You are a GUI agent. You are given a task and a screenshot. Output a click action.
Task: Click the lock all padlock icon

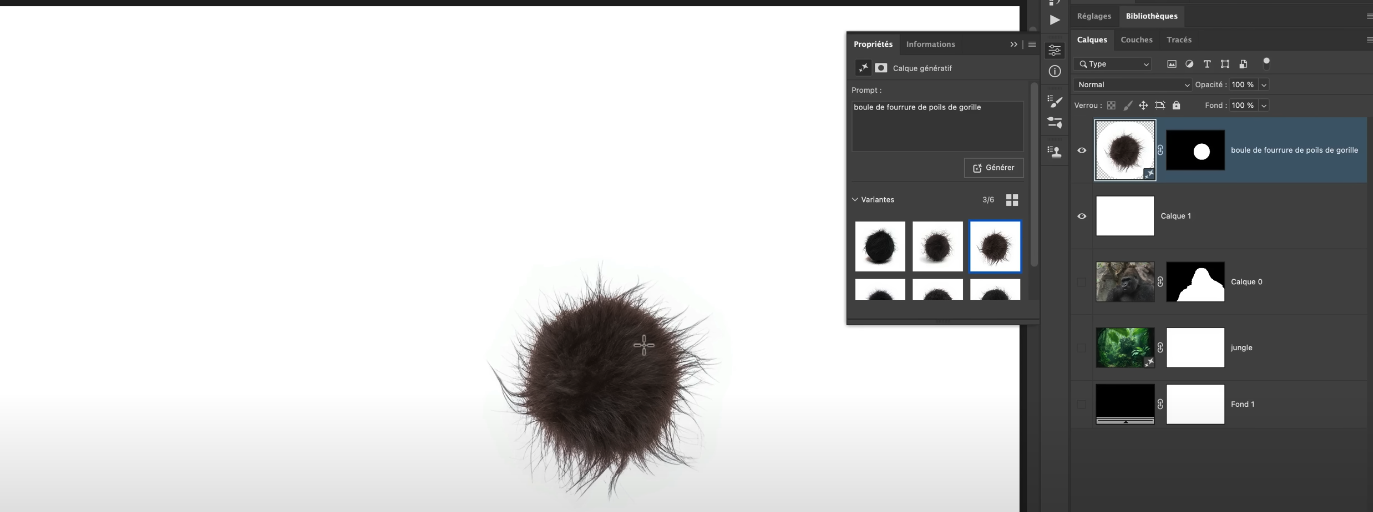pyautogui.click(x=1176, y=105)
